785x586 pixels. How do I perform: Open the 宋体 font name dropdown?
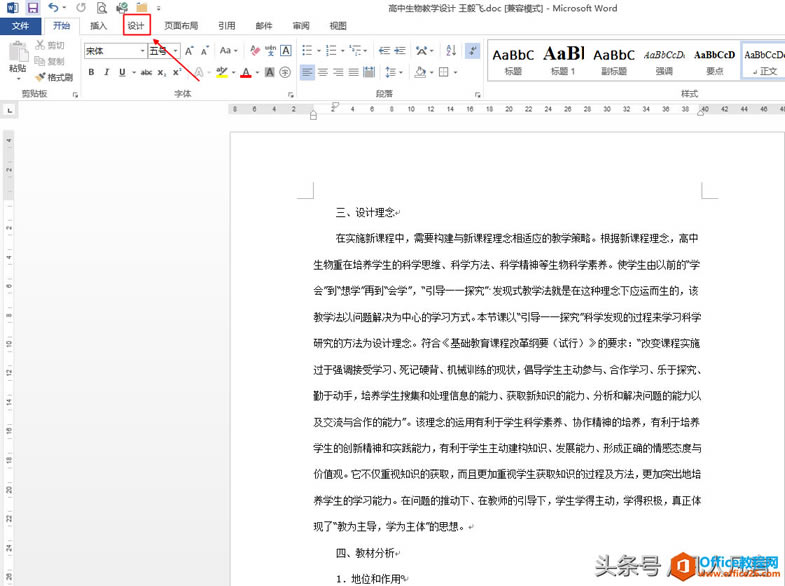(x=143, y=51)
